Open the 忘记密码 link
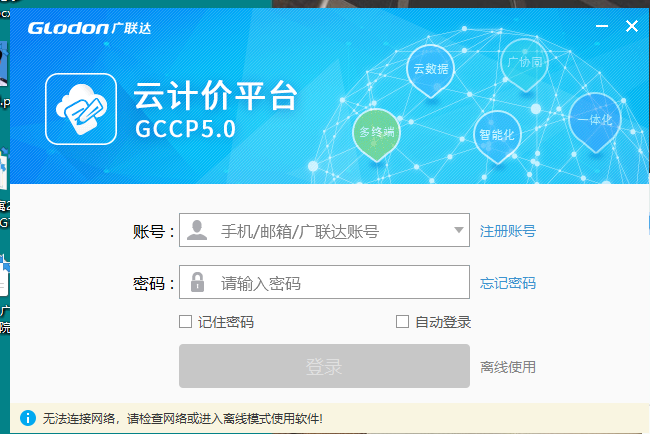Screen dimensions: 650x434 [x=508, y=283]
